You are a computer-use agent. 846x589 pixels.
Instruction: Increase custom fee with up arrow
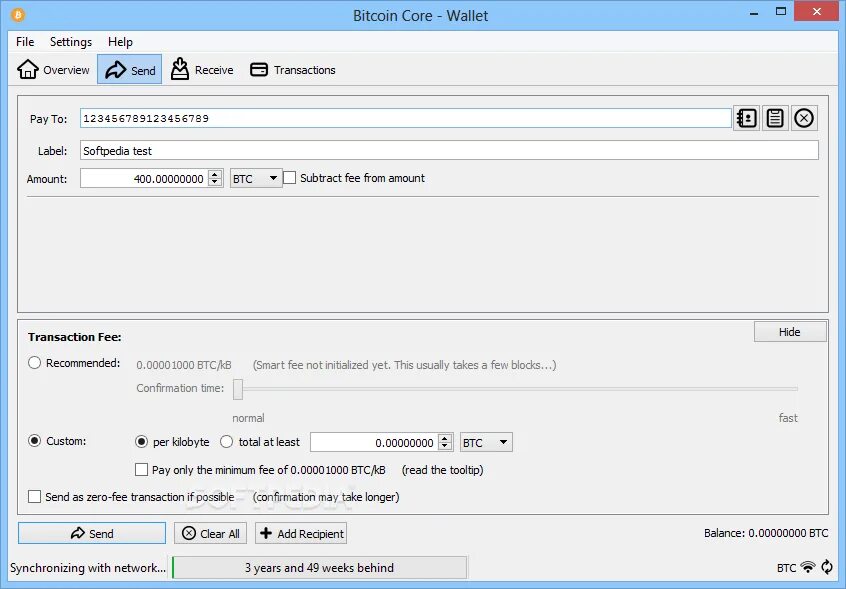445,438
